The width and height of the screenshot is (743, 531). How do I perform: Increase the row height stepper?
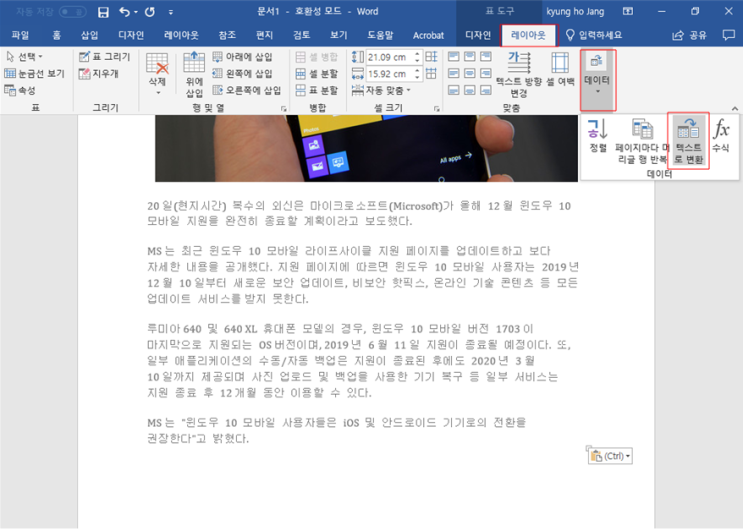(x=417, y=54)
